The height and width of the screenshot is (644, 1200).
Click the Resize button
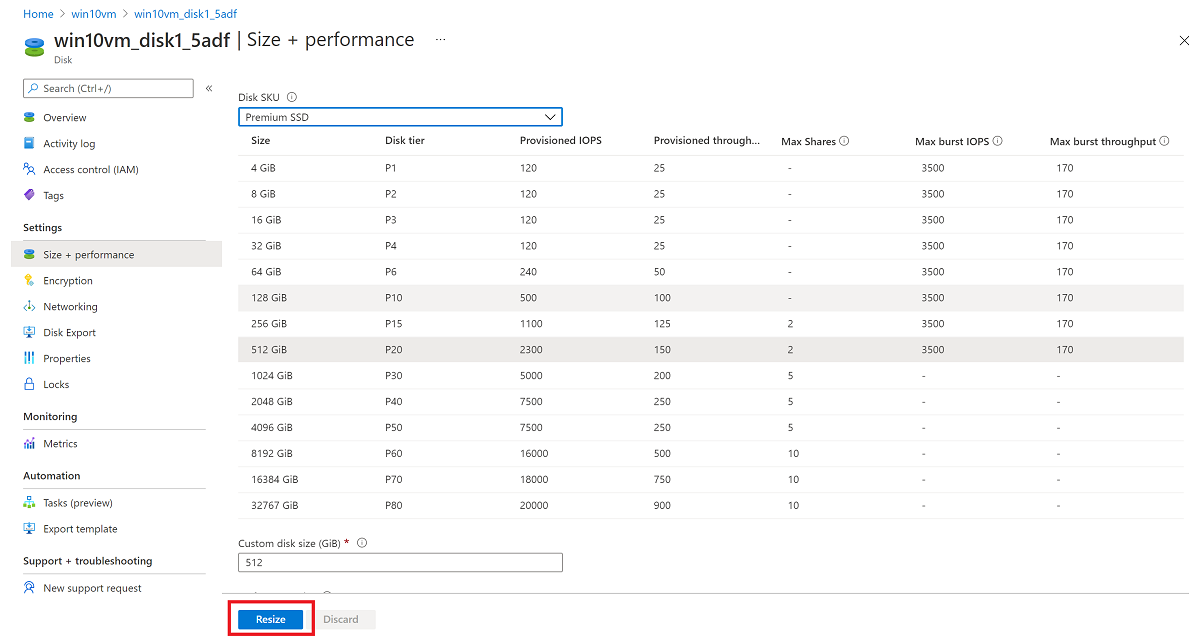point(271,620)
